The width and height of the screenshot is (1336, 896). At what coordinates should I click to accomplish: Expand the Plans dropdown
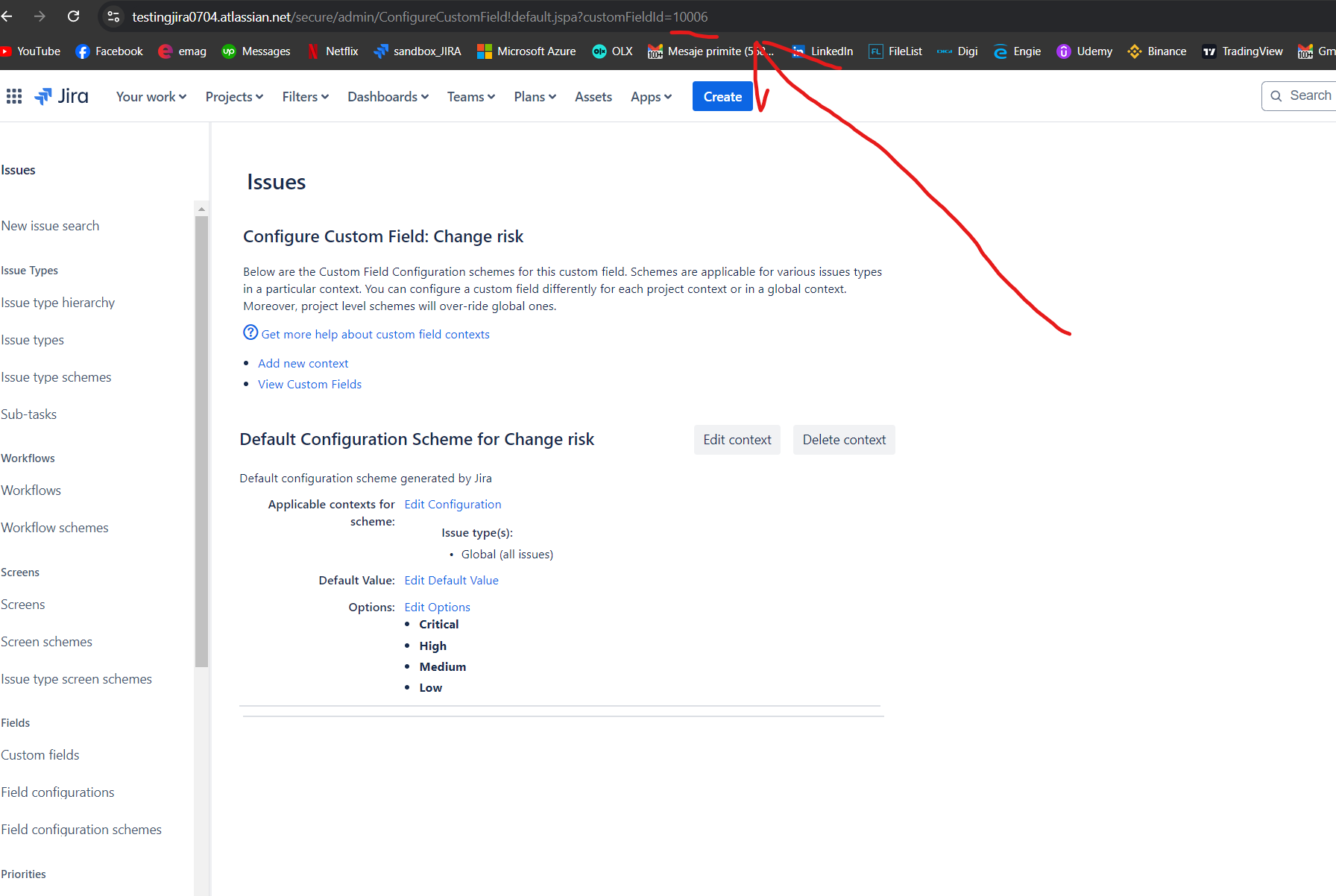tap(535, 97)
